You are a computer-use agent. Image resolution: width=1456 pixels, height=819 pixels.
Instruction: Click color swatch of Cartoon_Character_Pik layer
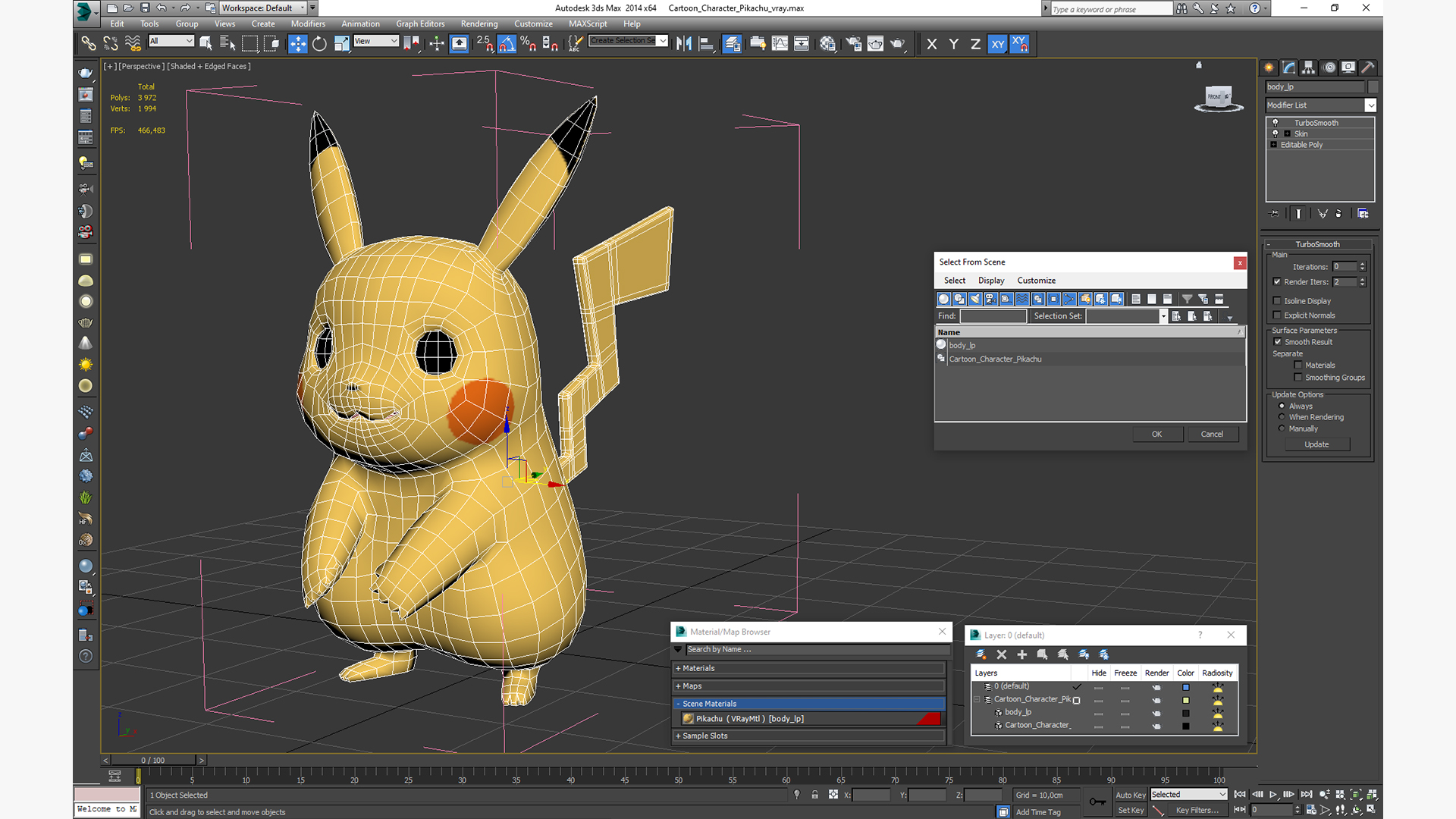point(1185,700)
